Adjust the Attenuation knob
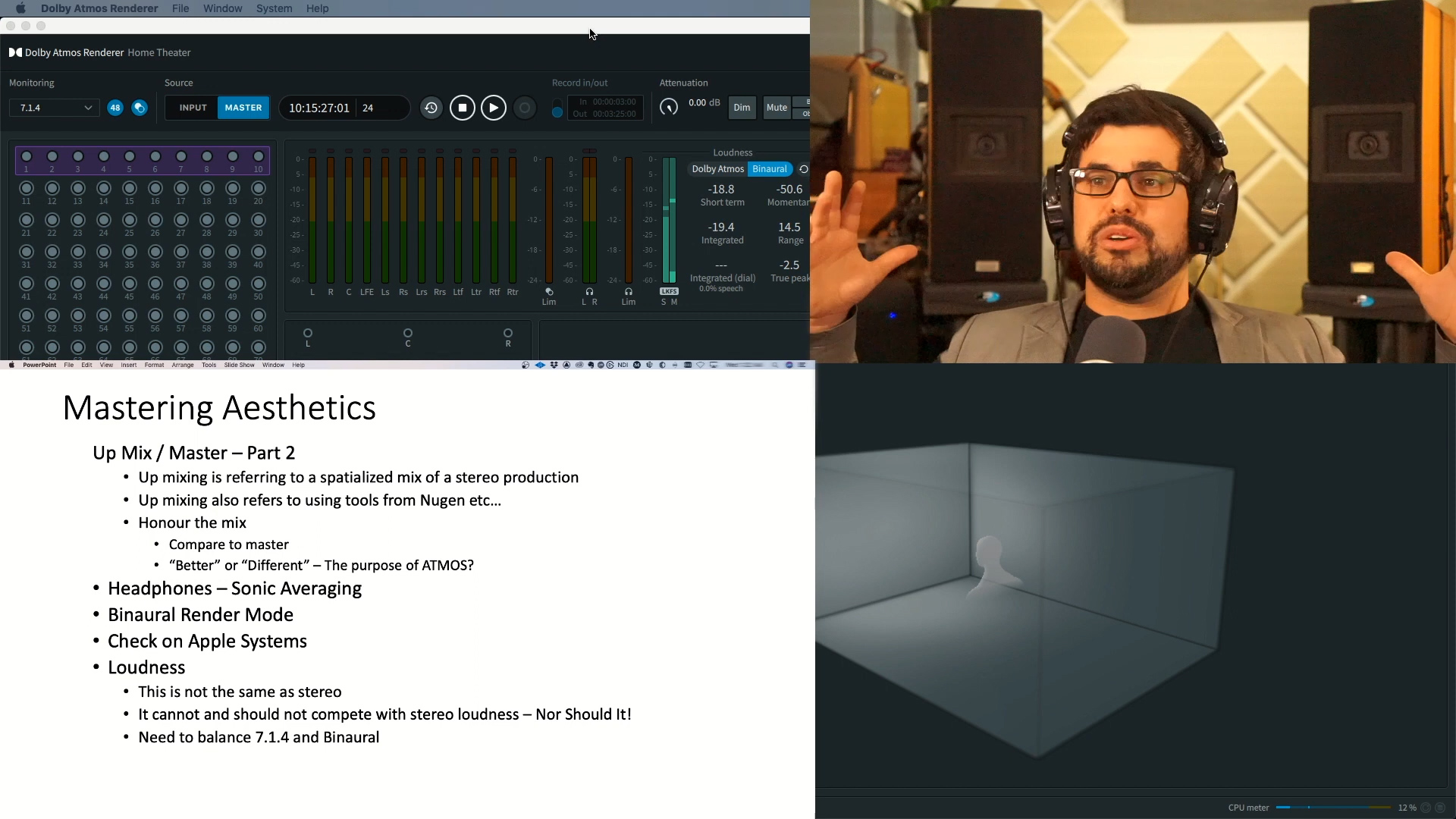The height and width of the screenshot is (819, 1456). click(x=669, y=108)
